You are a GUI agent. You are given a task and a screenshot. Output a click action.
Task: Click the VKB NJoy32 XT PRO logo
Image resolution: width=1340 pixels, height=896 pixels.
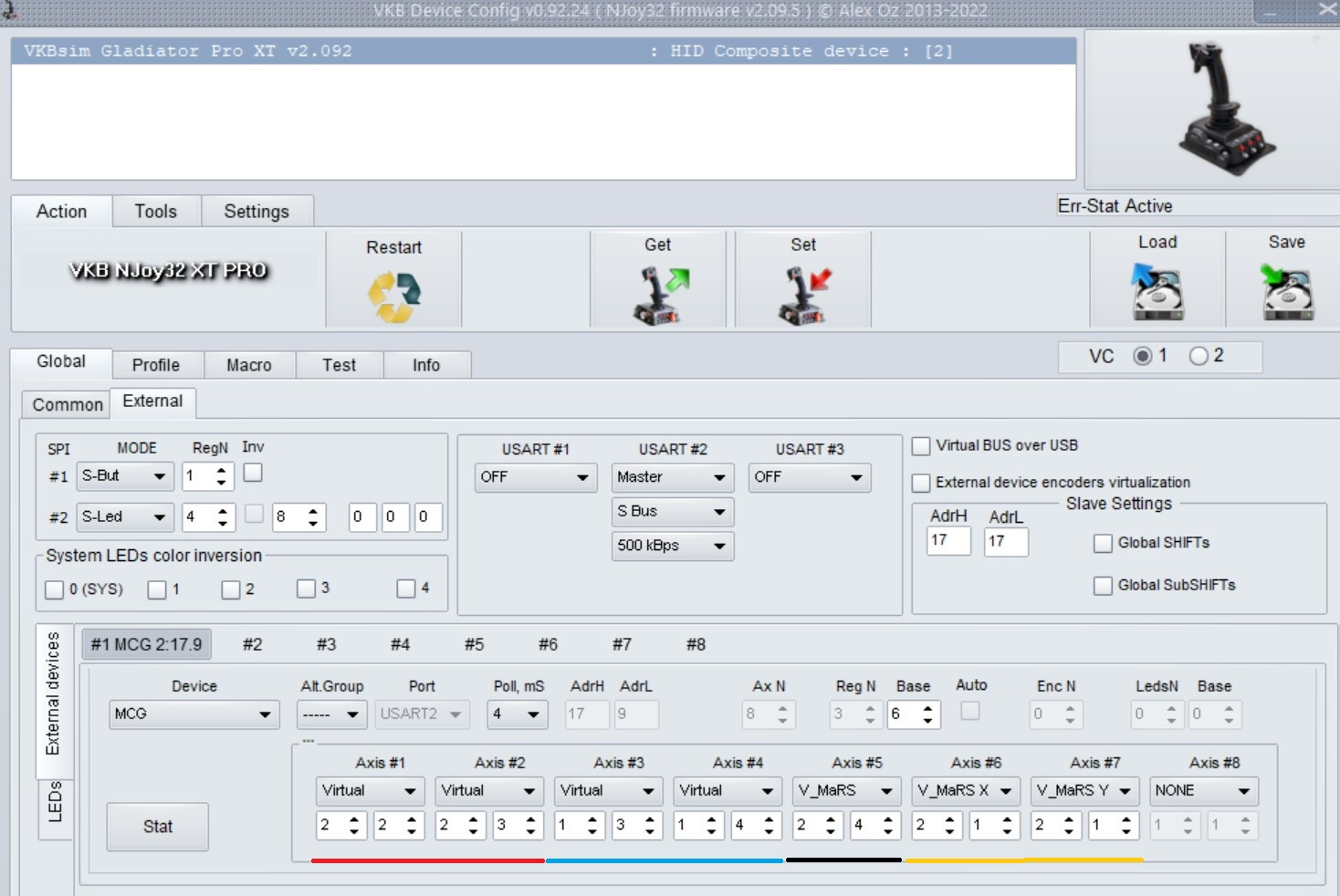(169, 271)
